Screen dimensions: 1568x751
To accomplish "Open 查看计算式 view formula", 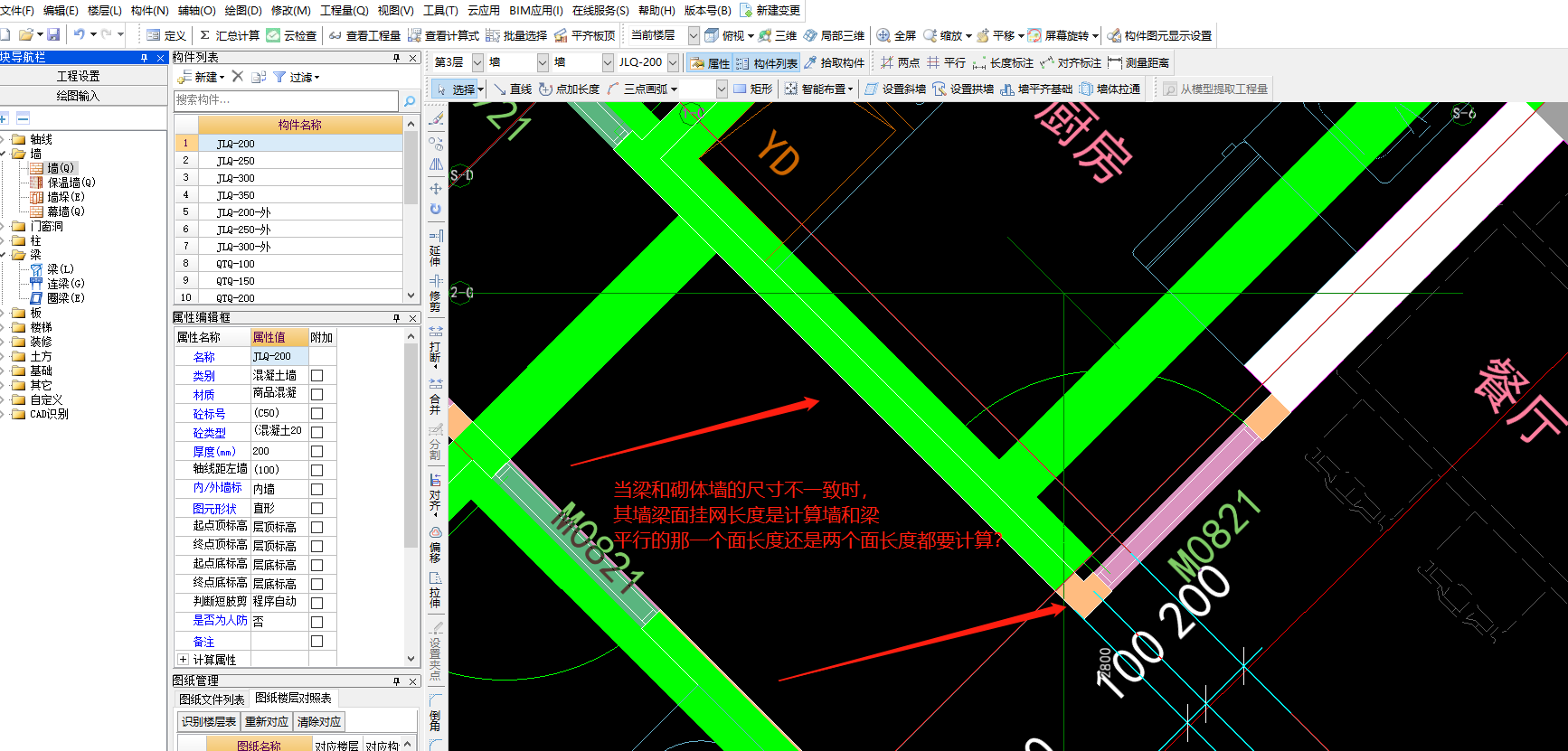I will tap(443, 35).
